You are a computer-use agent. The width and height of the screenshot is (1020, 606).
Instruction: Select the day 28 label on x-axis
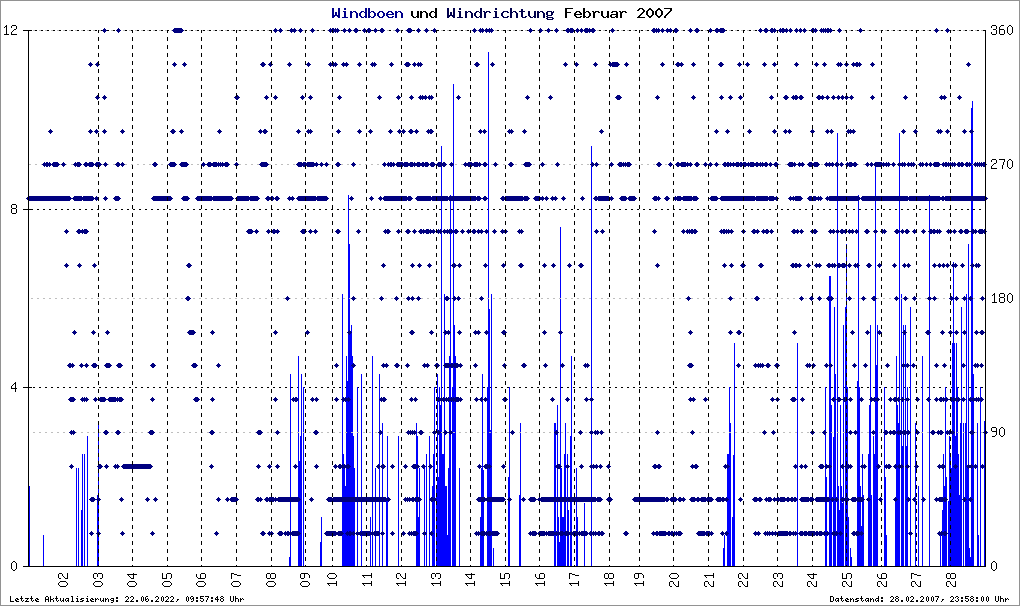[x=950, y=579]
